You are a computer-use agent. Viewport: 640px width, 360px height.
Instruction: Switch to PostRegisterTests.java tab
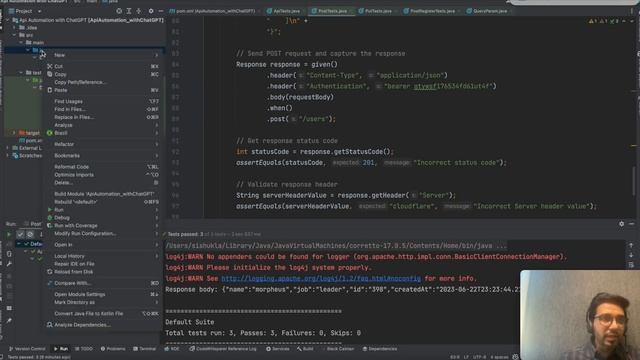coord(430,11)
